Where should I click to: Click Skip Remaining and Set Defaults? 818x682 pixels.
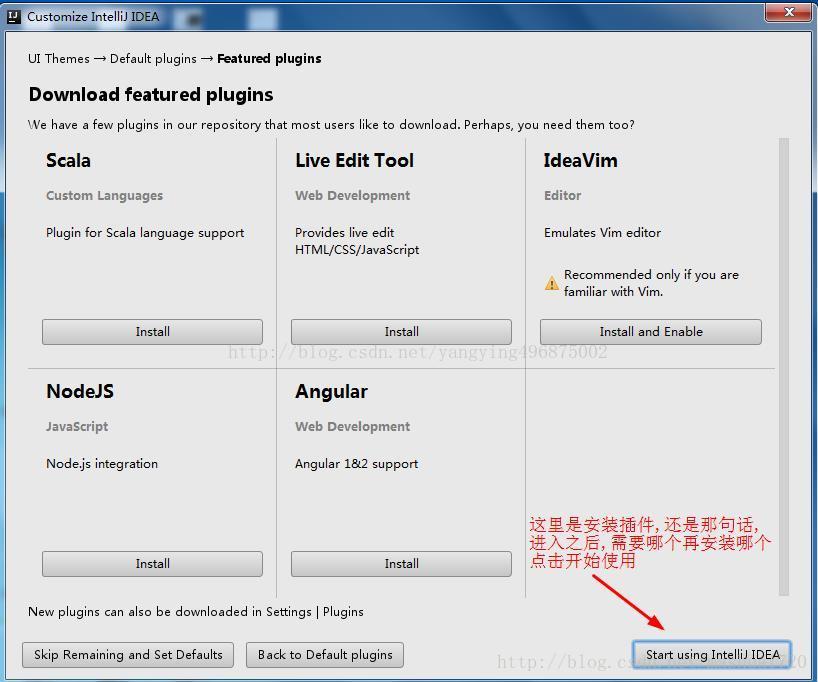coord(127,655)
